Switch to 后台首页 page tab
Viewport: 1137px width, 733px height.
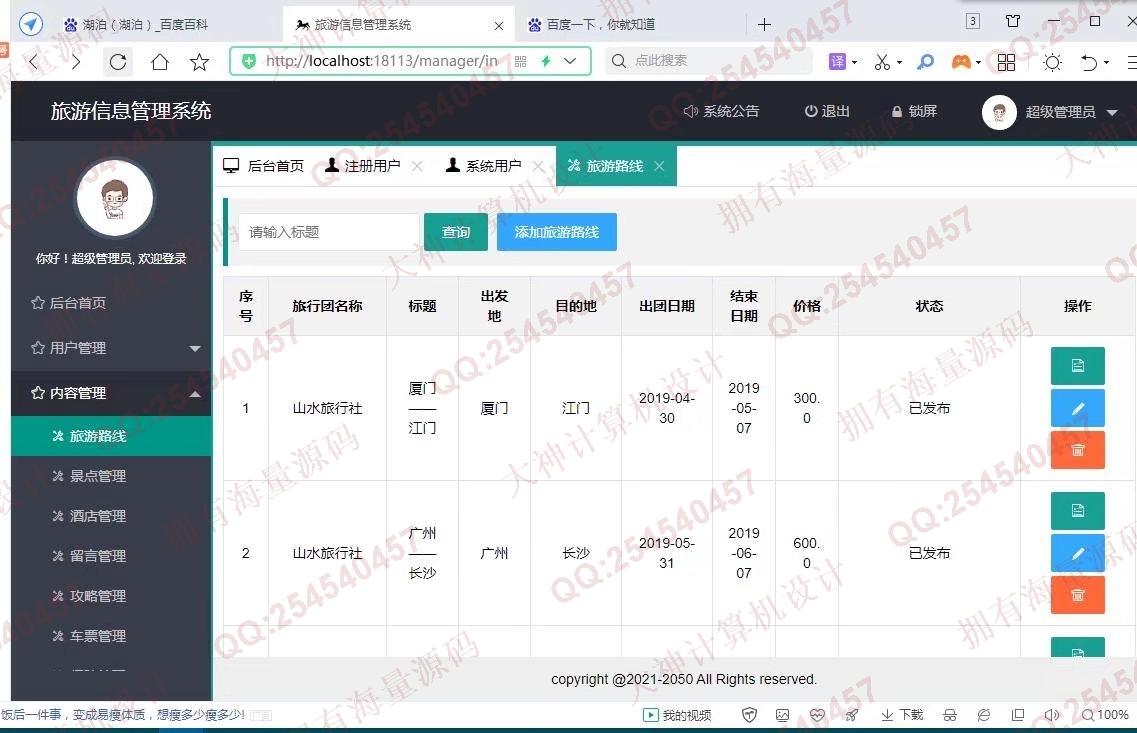pos(263,166)
